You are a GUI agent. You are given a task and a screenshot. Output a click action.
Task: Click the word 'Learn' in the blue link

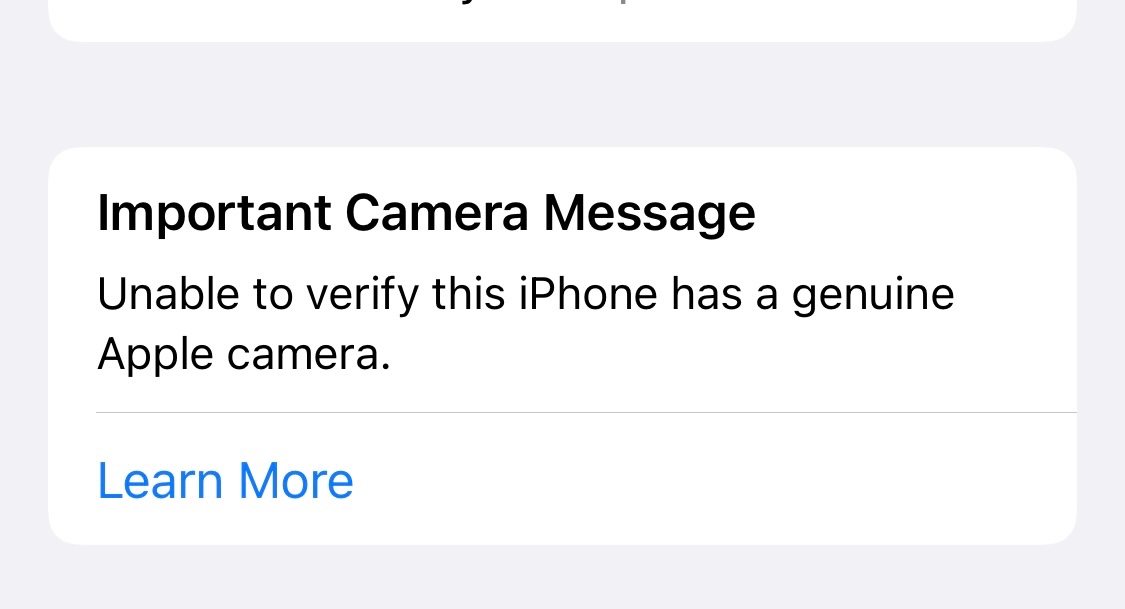160,481
